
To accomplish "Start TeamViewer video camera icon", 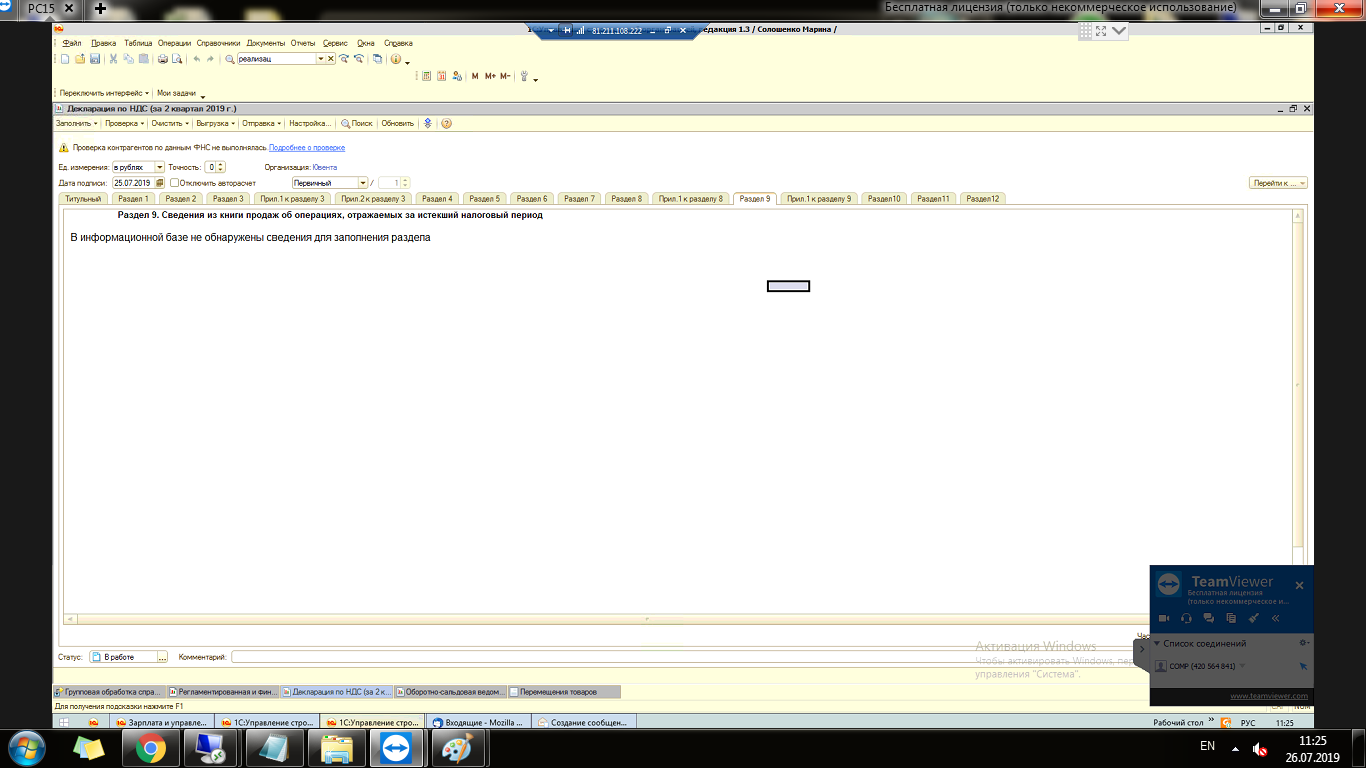I will pyautogui.click(x=1164, y=618).
